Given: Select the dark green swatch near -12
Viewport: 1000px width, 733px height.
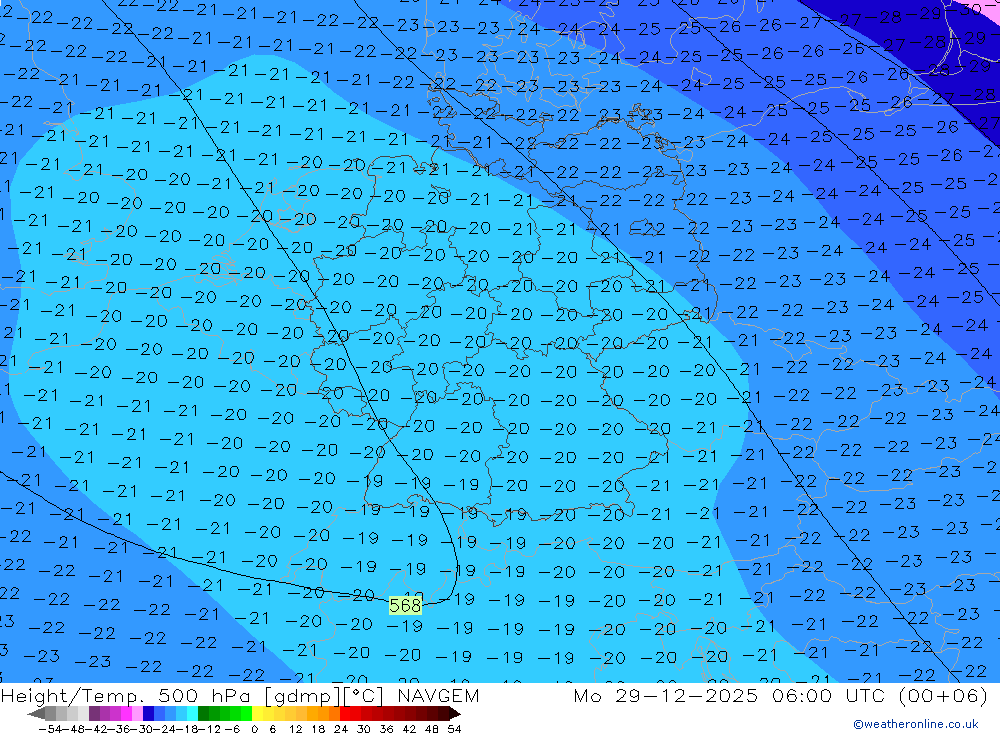Looking at the screenshot, I should coord(204,714).
